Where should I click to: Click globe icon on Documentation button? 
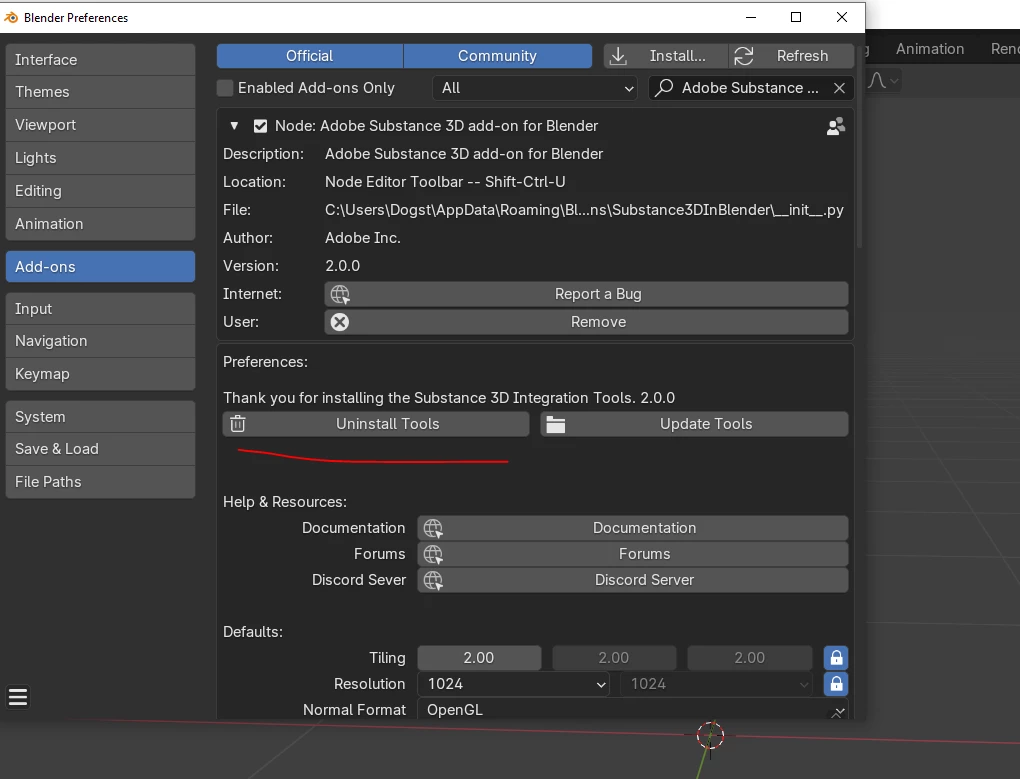pos(433,528)
